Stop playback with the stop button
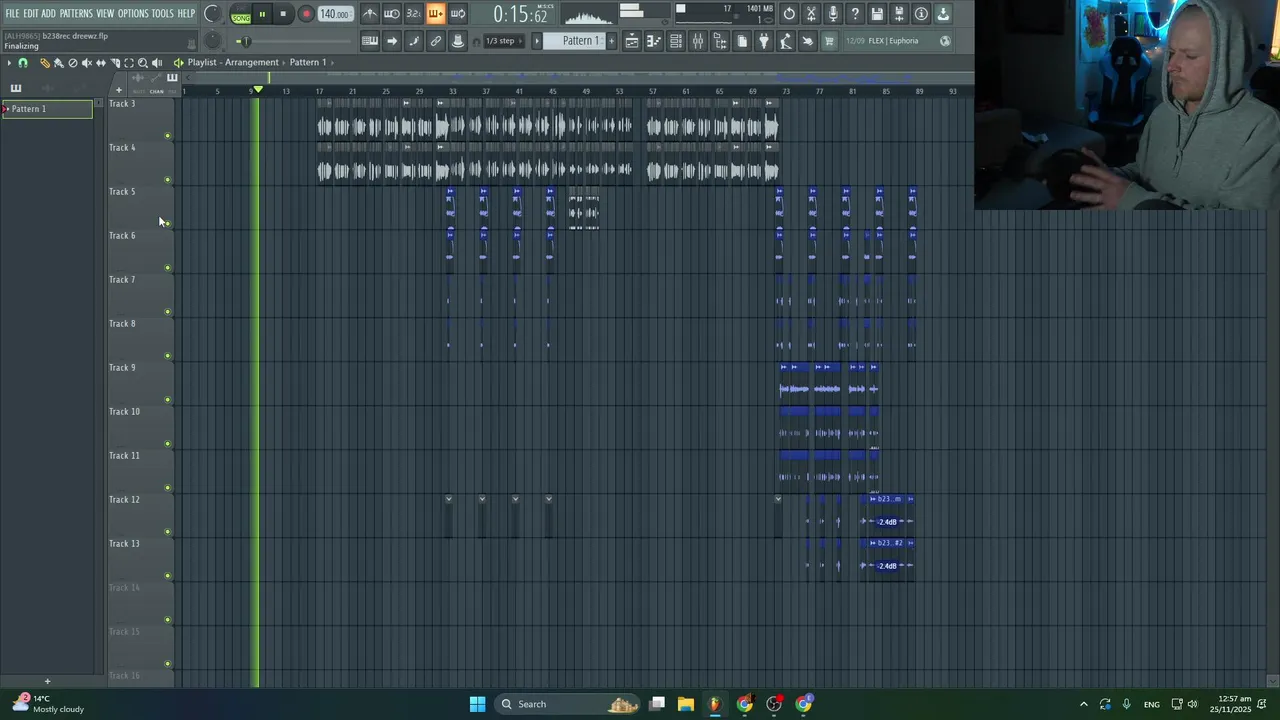 click(x=283, y=14)
